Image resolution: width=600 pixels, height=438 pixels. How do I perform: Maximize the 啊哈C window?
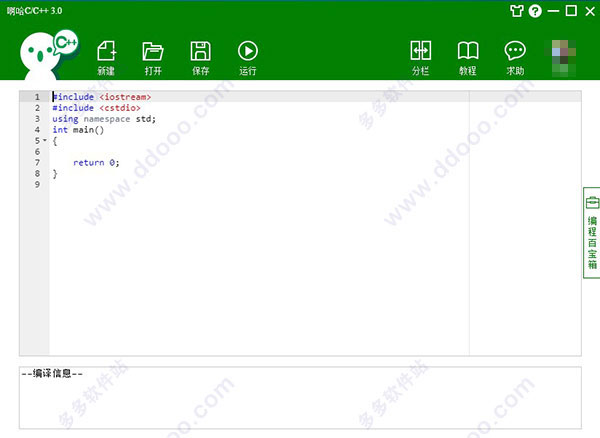tap(571, 11)
